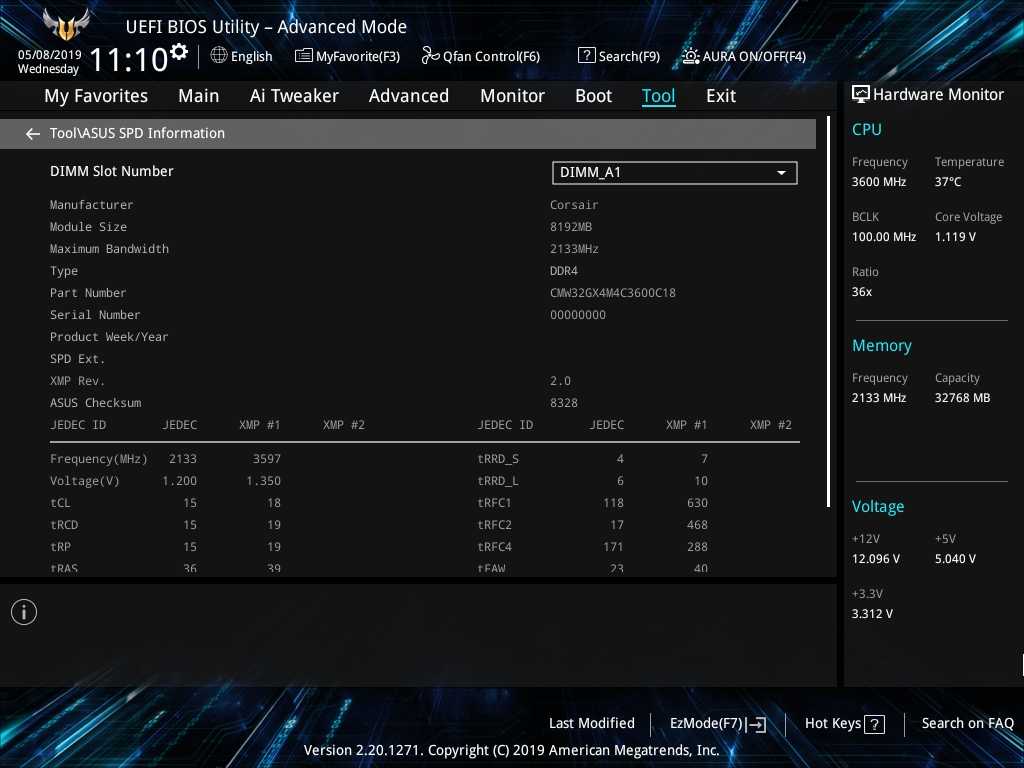Image resolution: width=1024 pixels, height=768 pixels.
Task: Click the DIMM_A1 dropdown arrow
Action: [781, 173]
